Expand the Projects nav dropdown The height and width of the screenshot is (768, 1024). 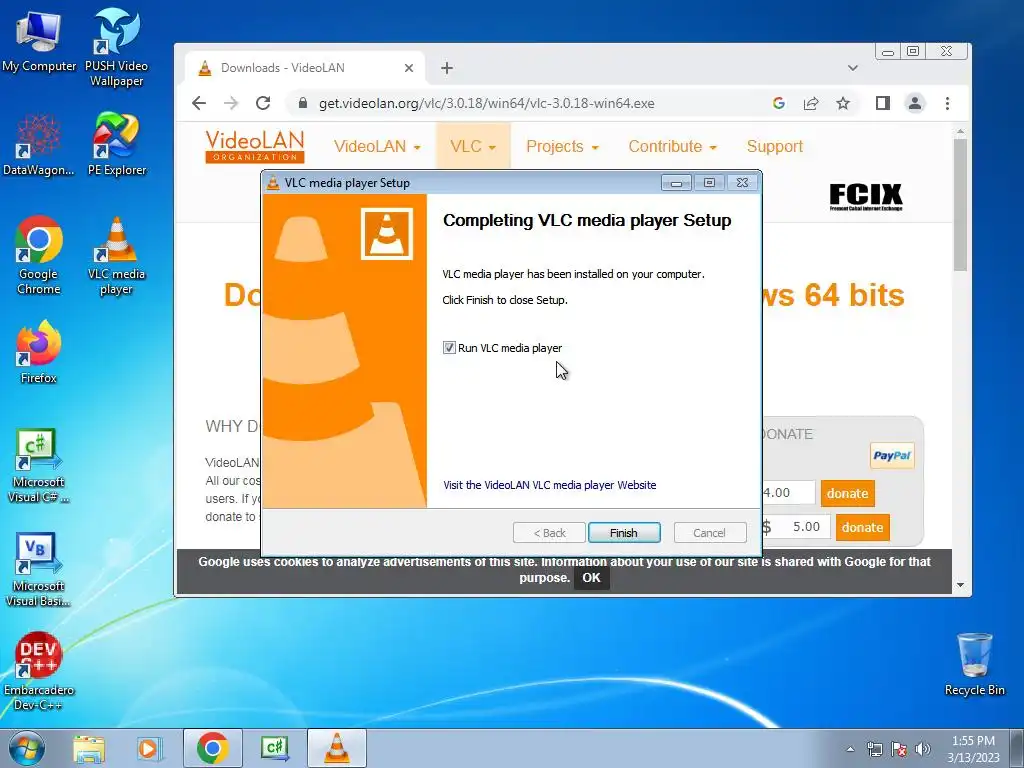click(x=562, y=146)
